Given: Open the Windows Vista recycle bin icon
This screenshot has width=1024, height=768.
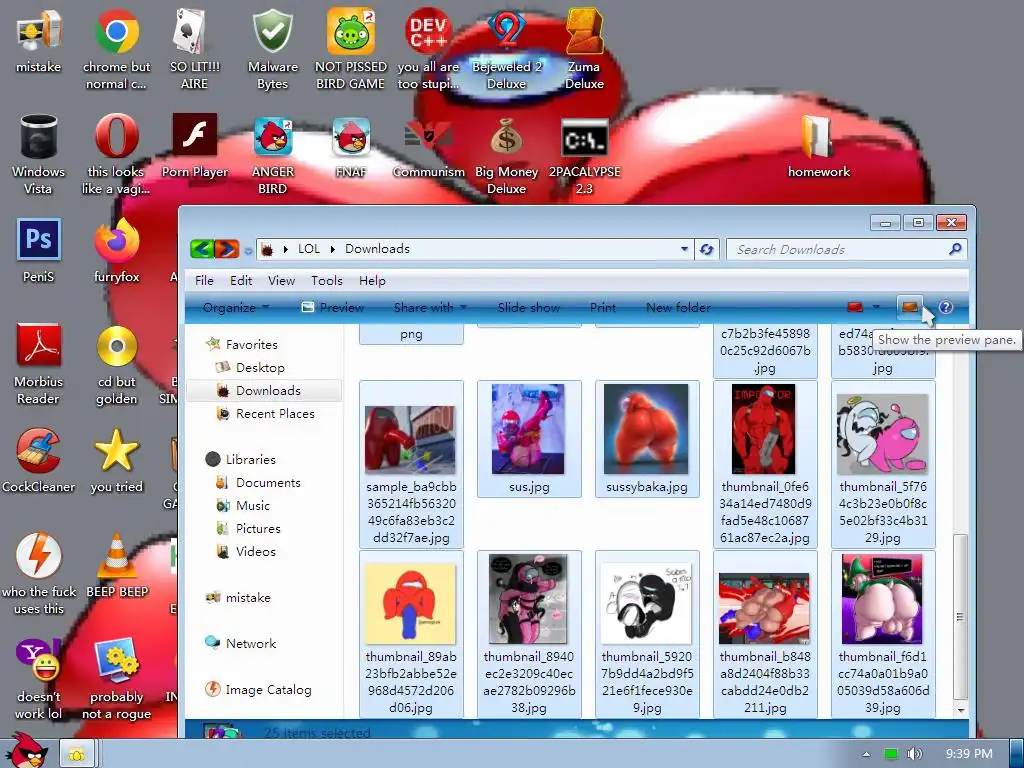Looking at the screenshot, I should coord(38,136).
